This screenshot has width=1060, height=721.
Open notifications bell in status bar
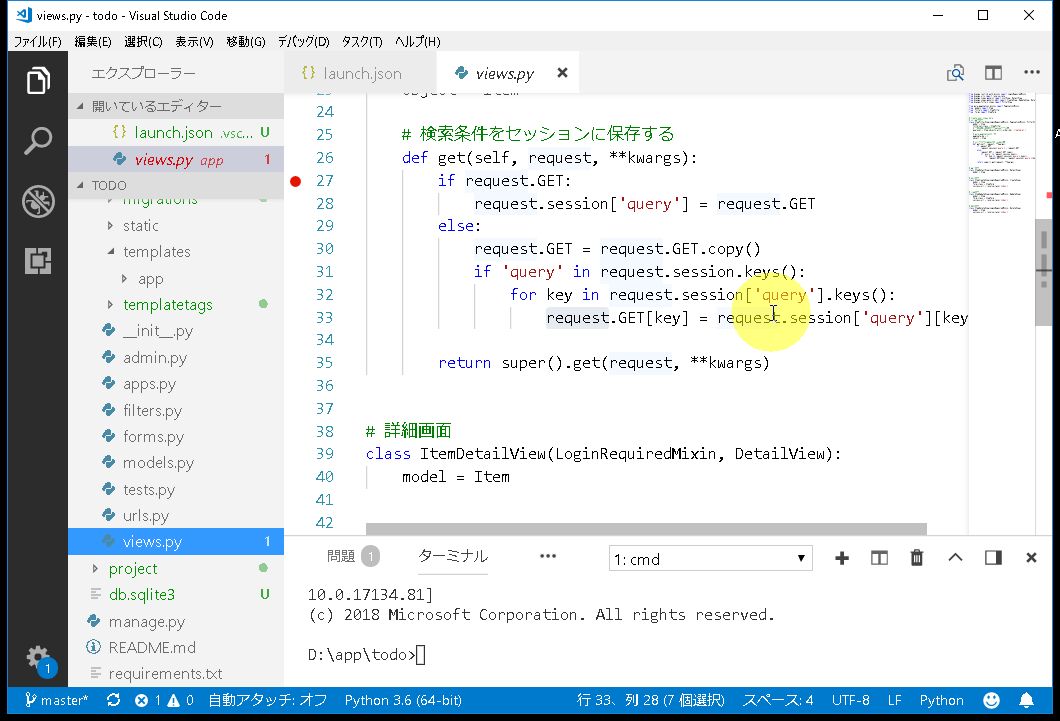1026,700
